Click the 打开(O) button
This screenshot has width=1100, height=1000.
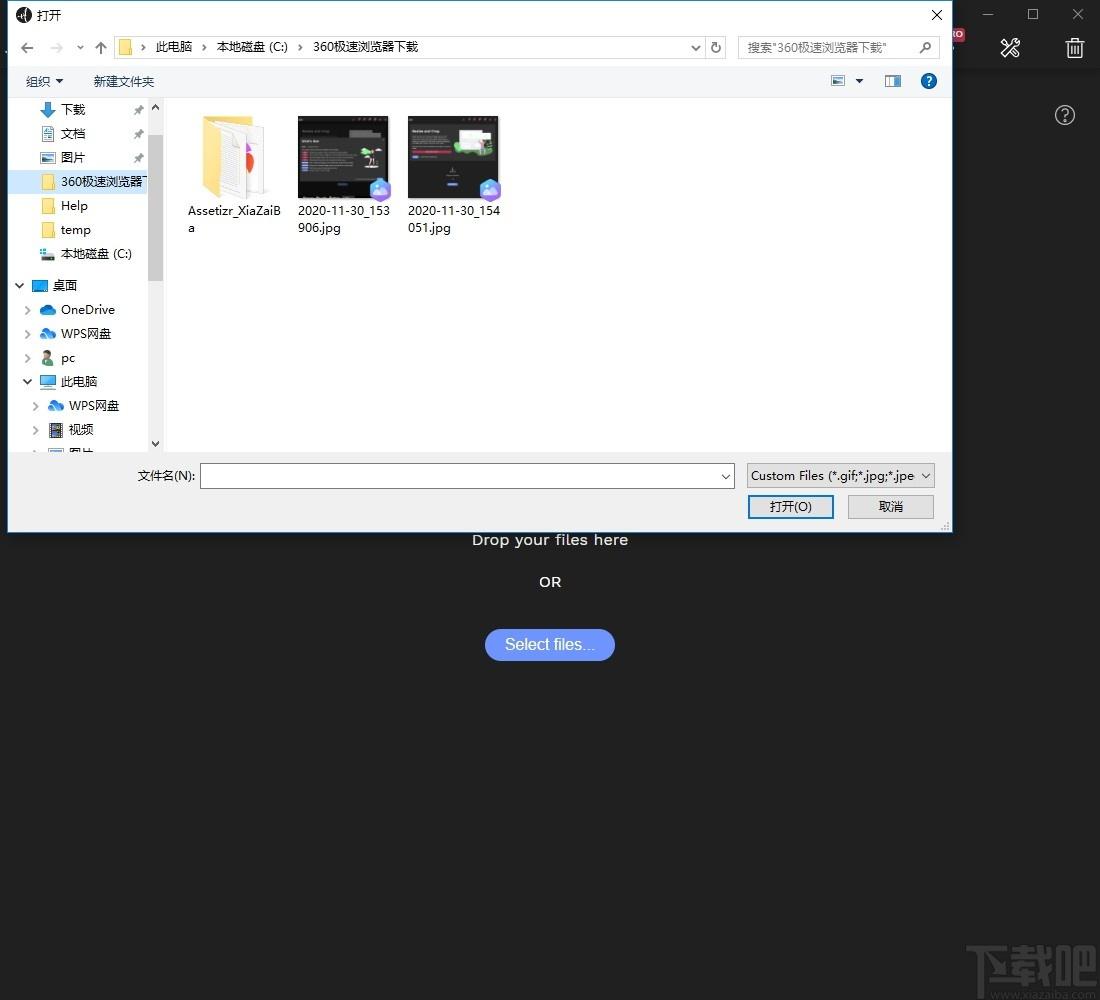(791, 507)
